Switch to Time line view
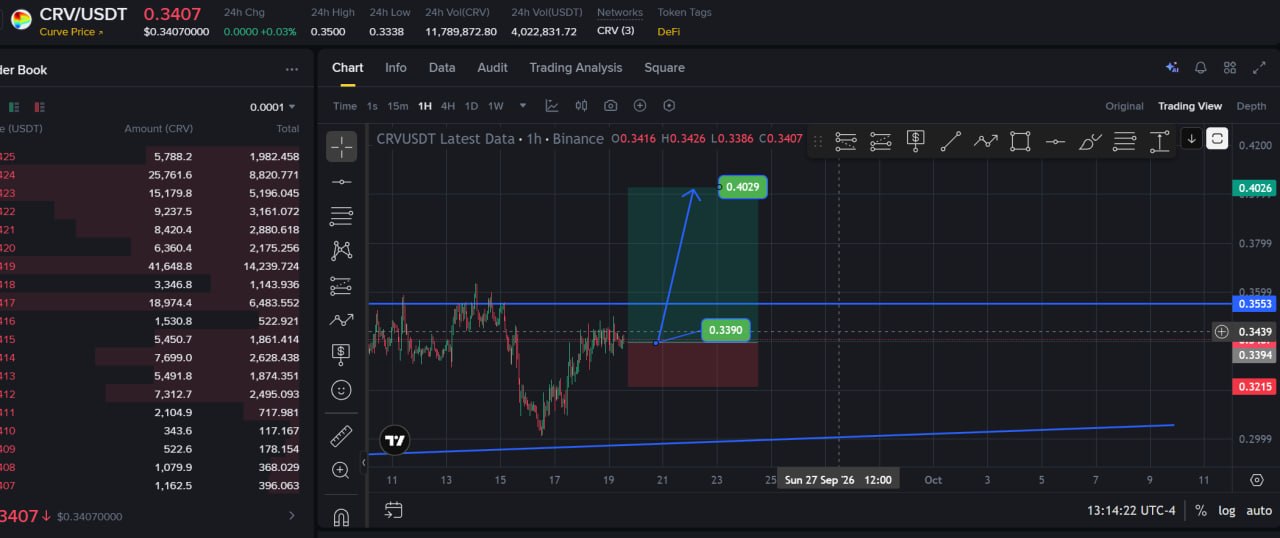The width and height of the screenshot is (1280, 538). [345, 106]
